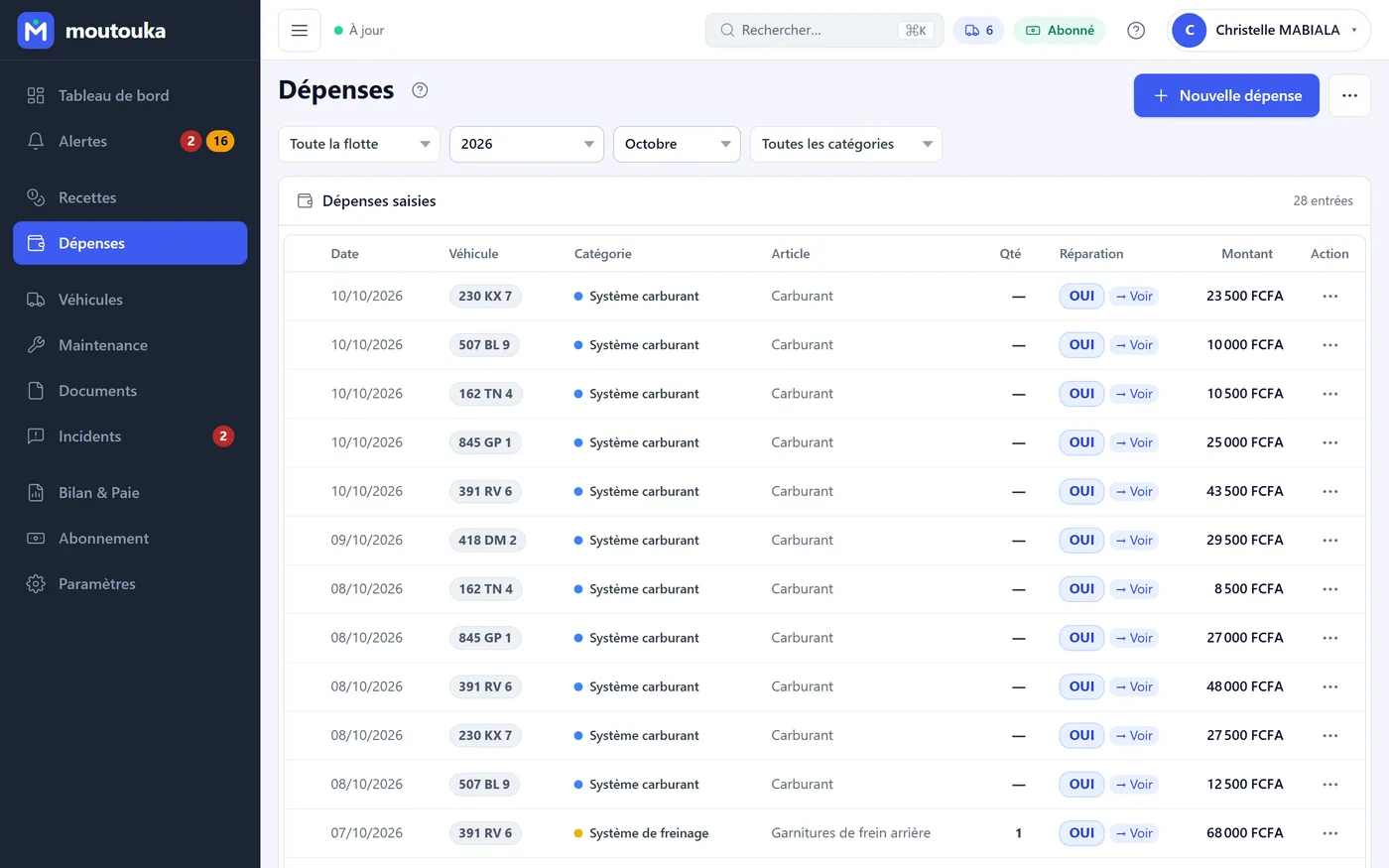Click the Nouvelle dépense button
1389x868 pixels.
coord(1226,95)
